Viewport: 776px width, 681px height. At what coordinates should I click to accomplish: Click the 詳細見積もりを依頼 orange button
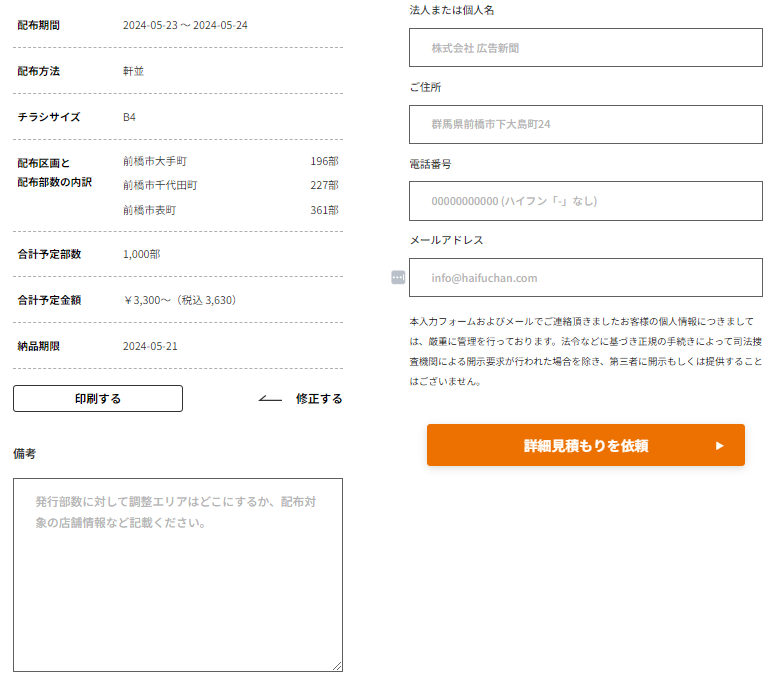tap(585, 445)
